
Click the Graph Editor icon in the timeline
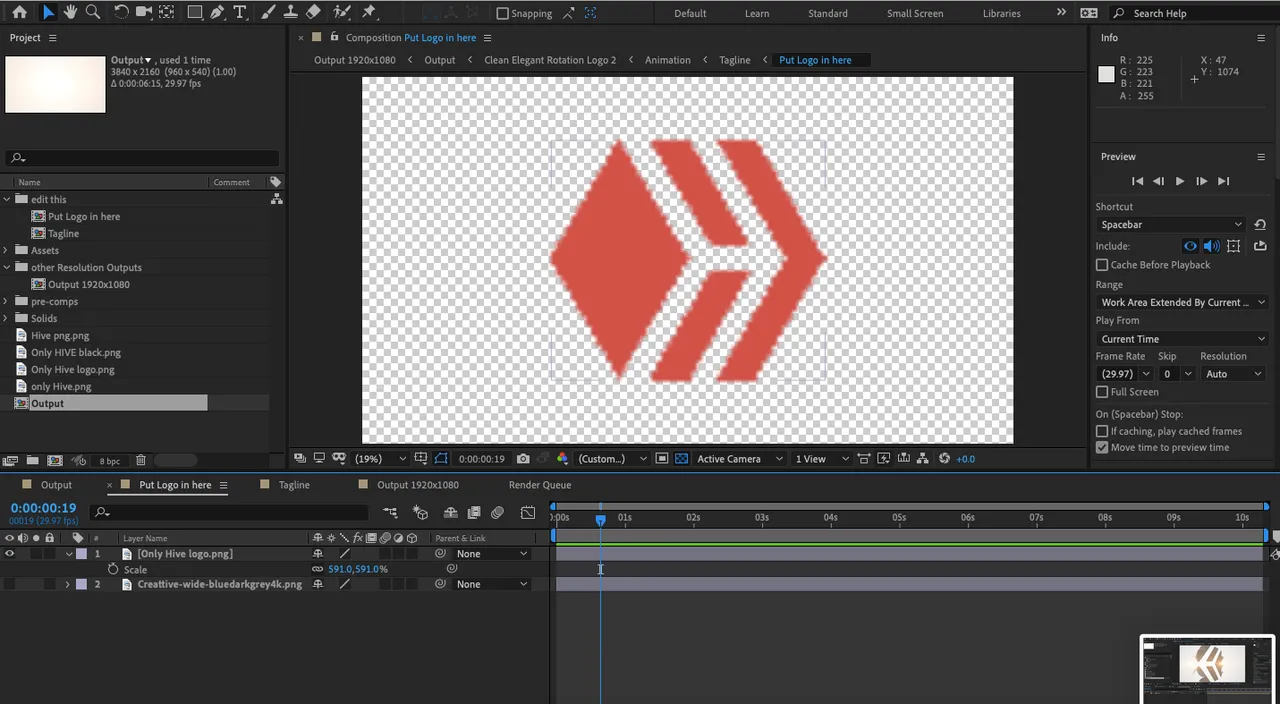click(528, 513)
